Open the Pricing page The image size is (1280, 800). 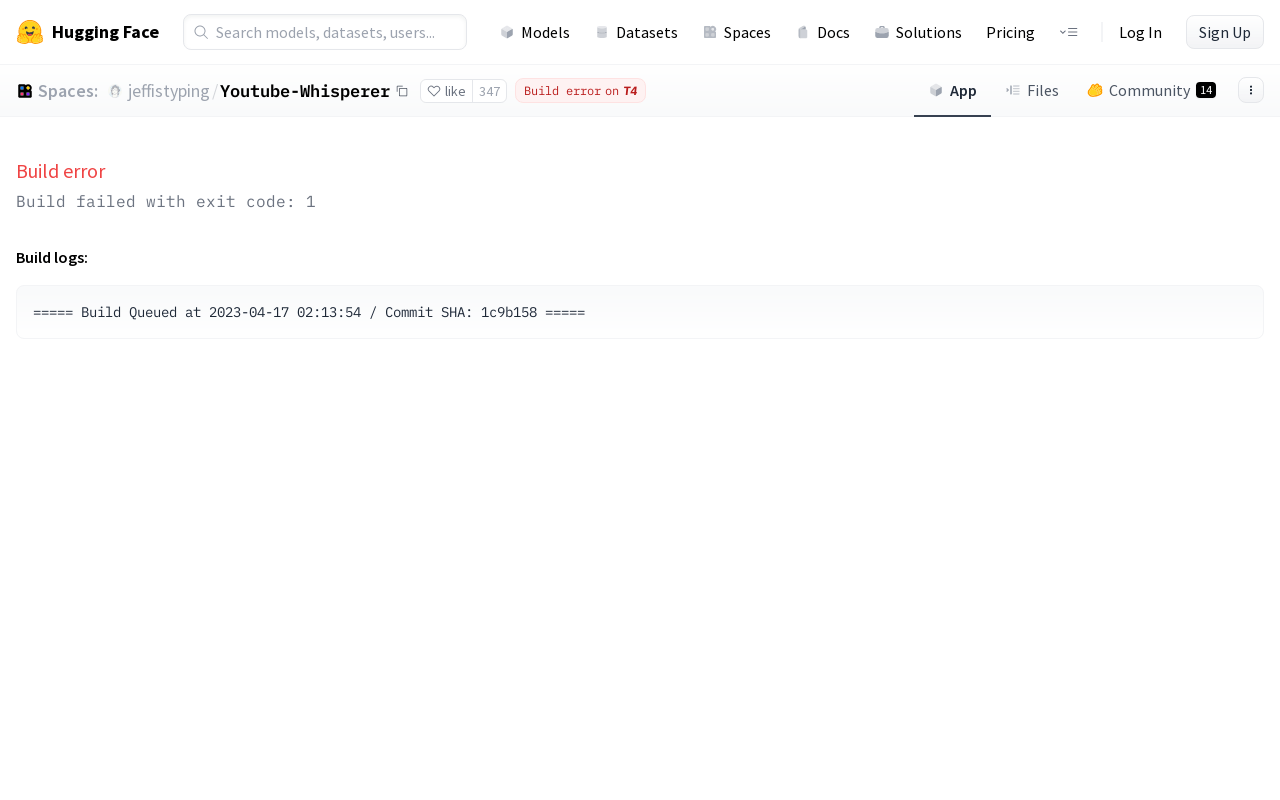(x=1010, y=32)
